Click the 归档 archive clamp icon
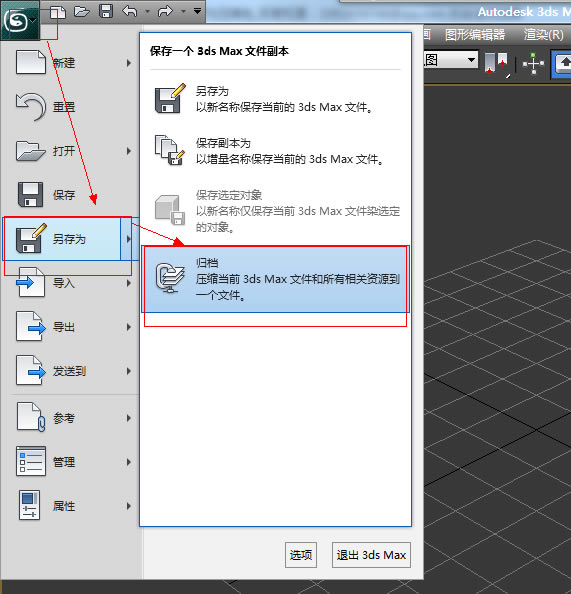The height and width of the screenshot is (594, 571). click(170, 278)
